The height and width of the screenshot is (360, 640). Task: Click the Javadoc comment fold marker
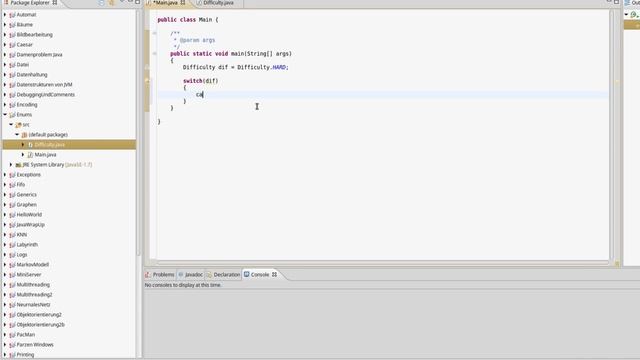point(155,33)
